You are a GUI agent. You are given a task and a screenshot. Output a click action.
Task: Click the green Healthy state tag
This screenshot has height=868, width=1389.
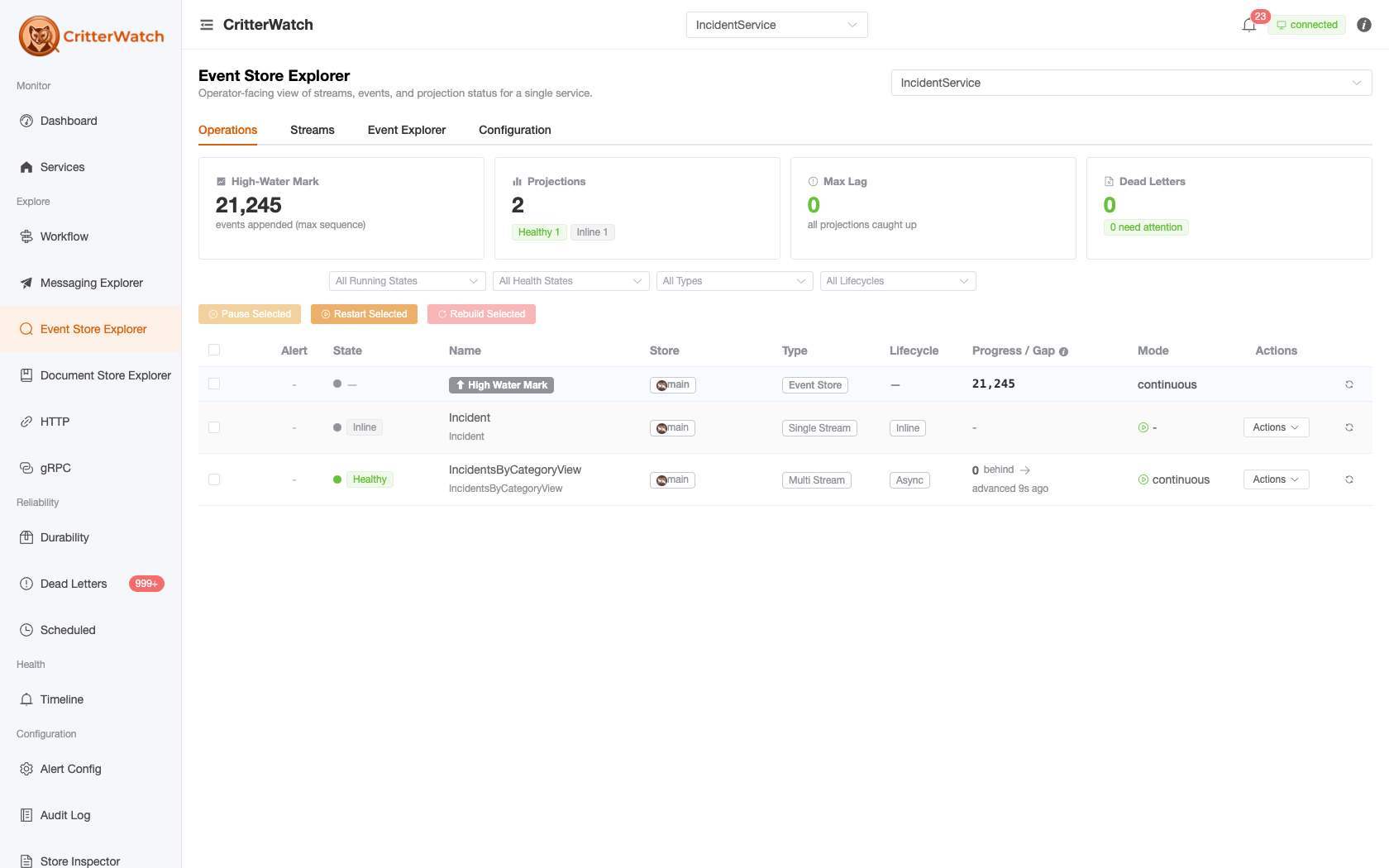(370, 479)
